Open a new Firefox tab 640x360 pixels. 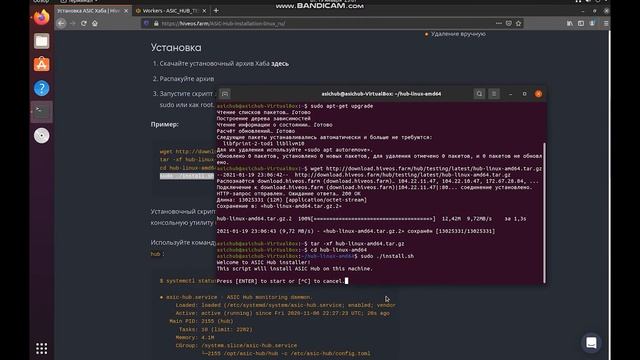[216, 11]
